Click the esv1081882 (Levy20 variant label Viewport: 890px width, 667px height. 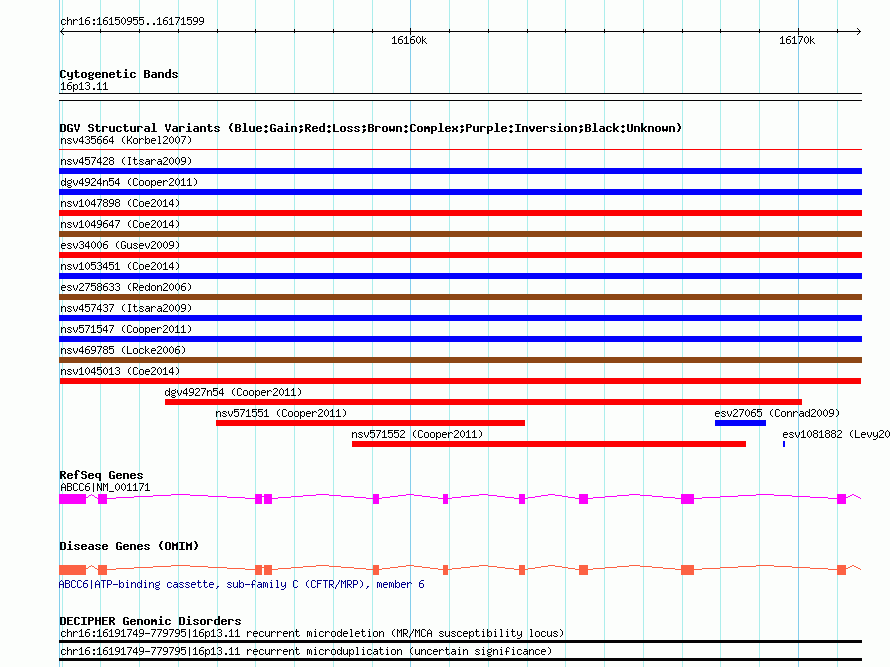pyautogui.click(x=836, y=434)
